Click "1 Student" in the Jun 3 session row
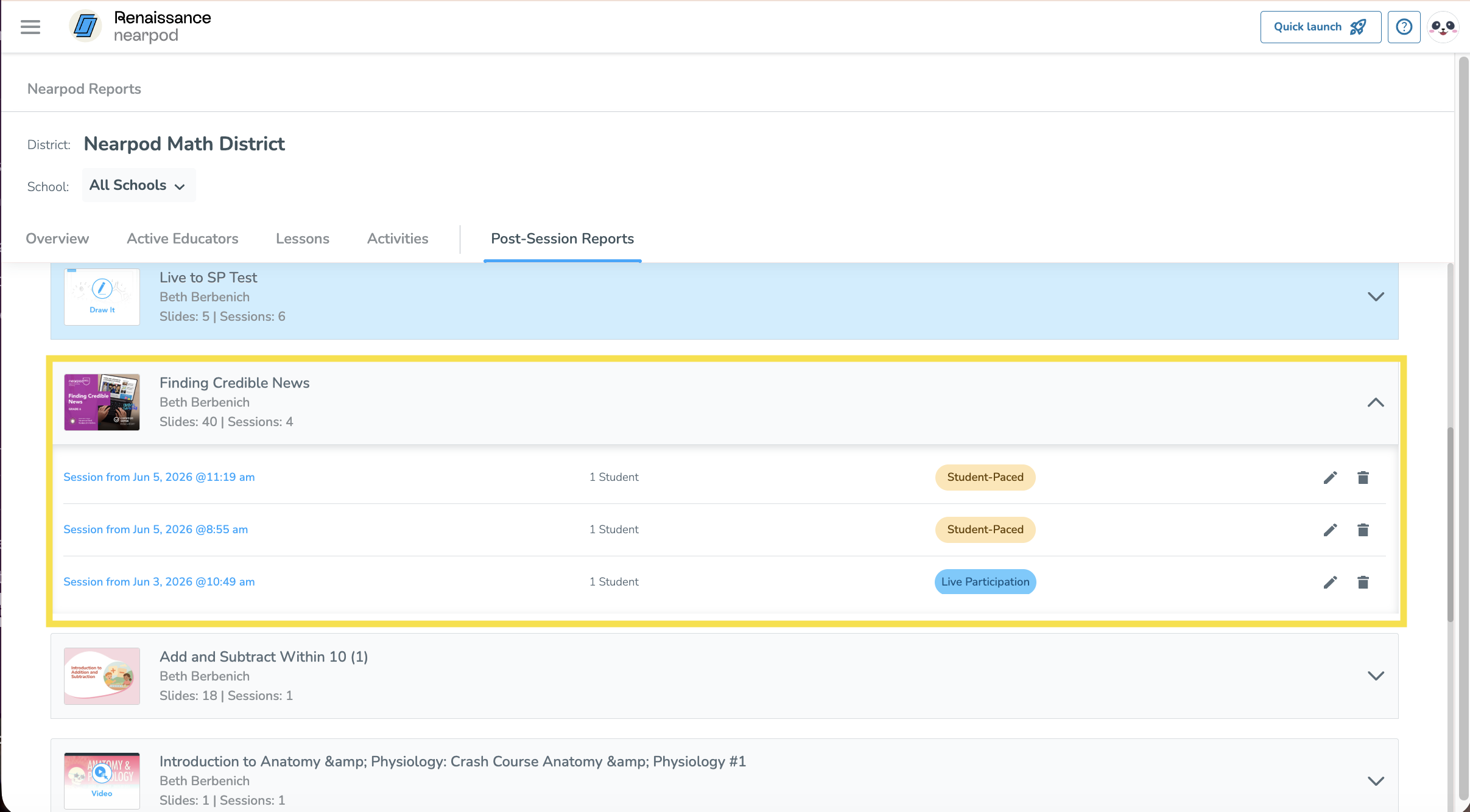 [614, 582]
